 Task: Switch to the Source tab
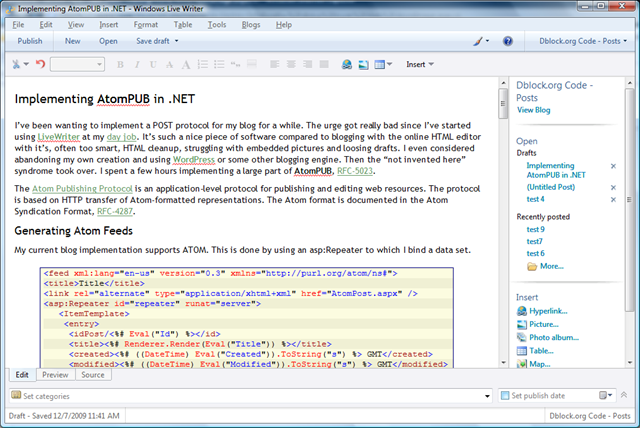pyautogui.click(x=93, y=375)
